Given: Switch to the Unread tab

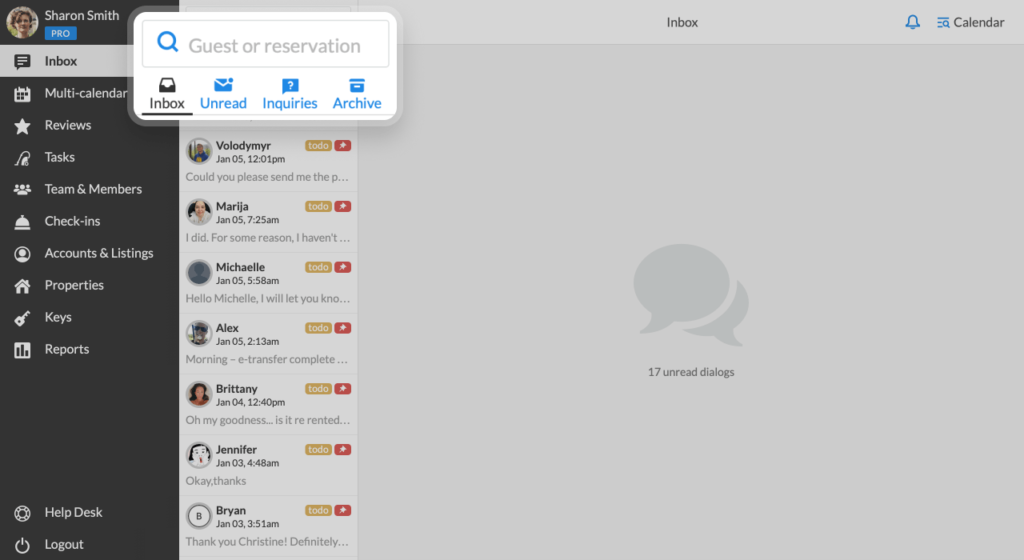Looking at the screenshot, I should pyautogui.click(x=223, y=94).
